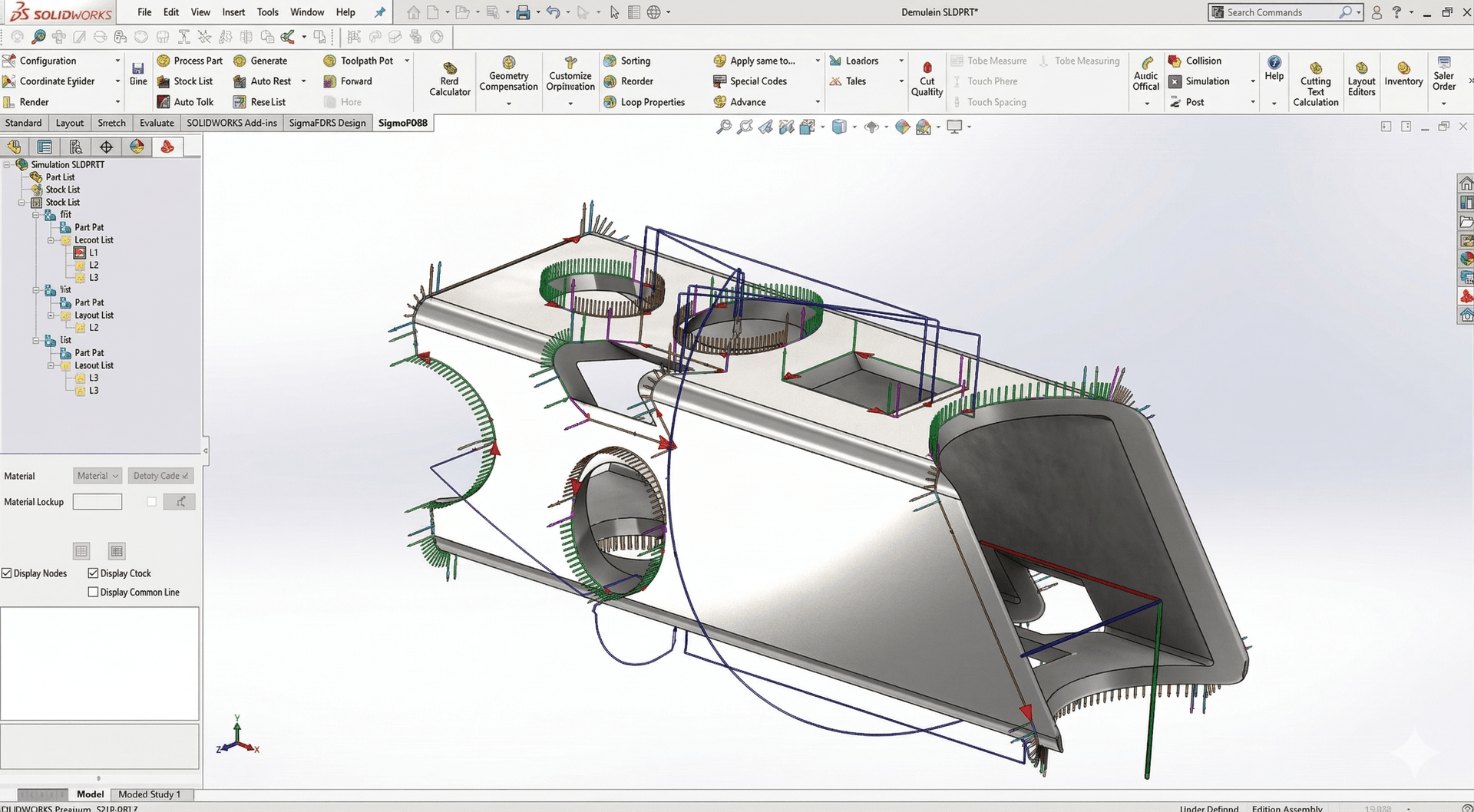Select L1 in the Lecoot List
1474x812 pixels.
(x=87, y=253)
